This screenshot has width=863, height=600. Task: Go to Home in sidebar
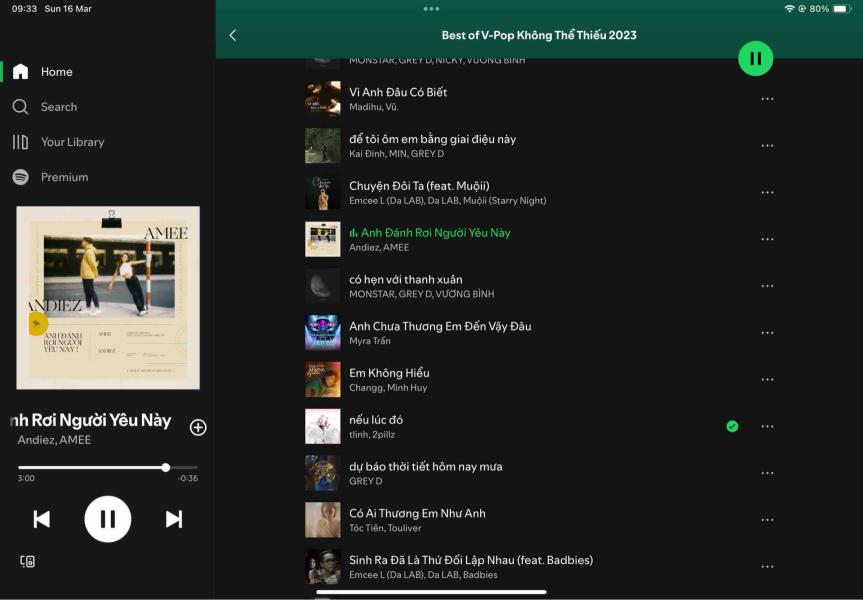(x=57, y=72)
